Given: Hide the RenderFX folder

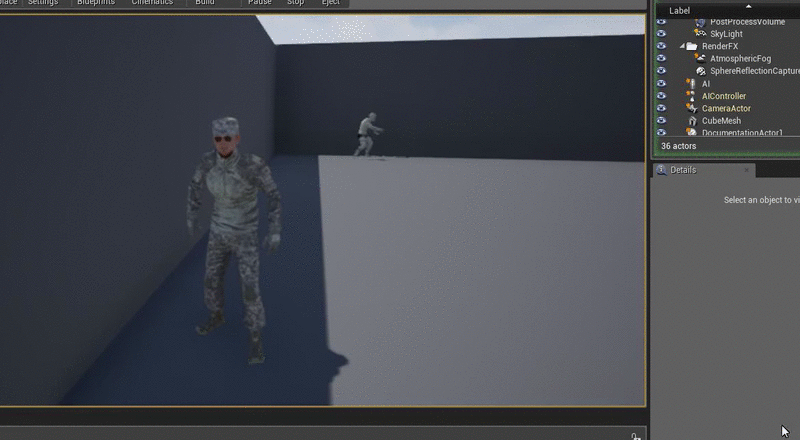Looking at the screenshot, I should pyautogui.click(x=661, y=46).
